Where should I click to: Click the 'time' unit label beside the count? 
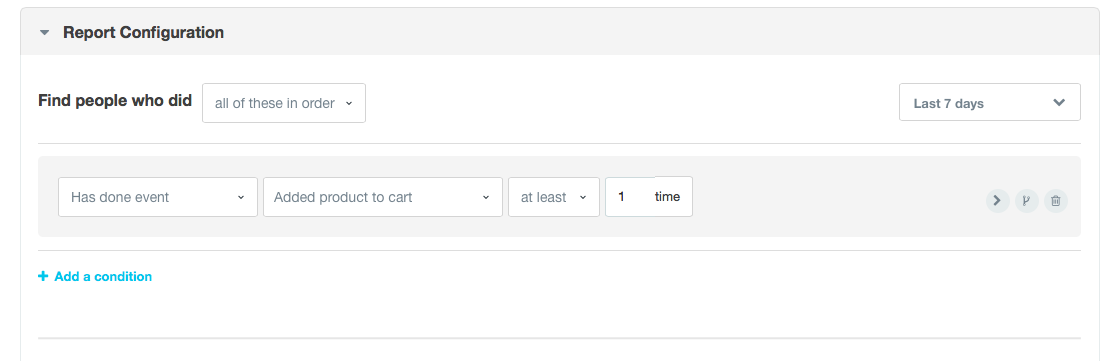667,196
